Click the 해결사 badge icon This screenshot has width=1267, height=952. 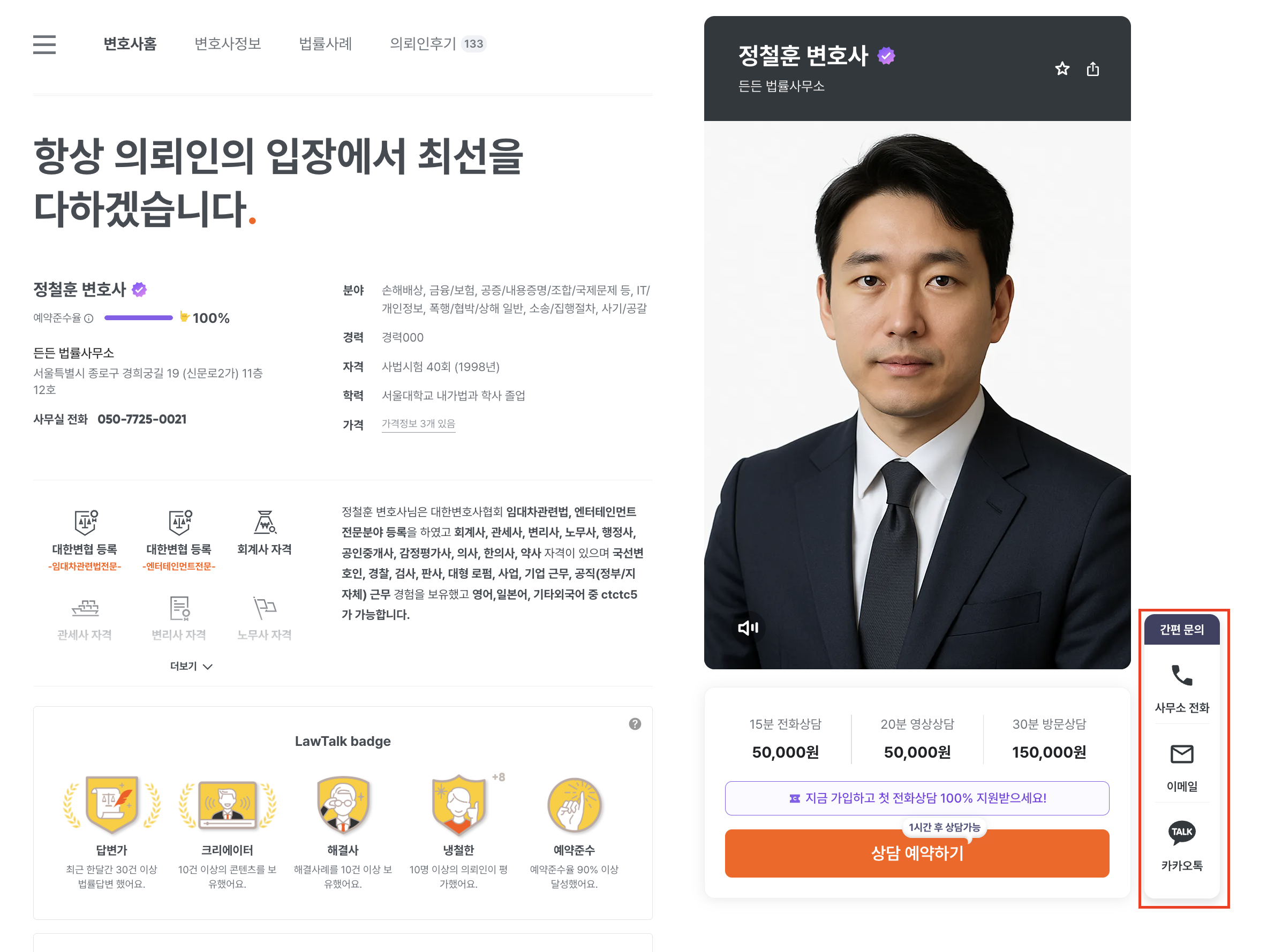coord(343,805)
